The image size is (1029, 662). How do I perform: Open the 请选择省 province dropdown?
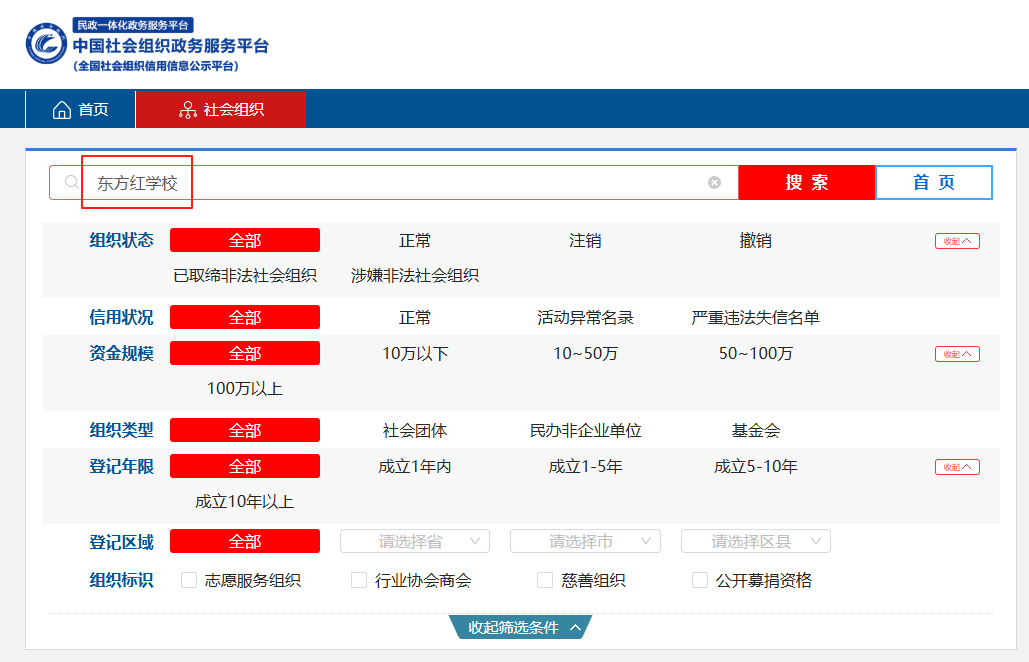(x=413, y=540)
